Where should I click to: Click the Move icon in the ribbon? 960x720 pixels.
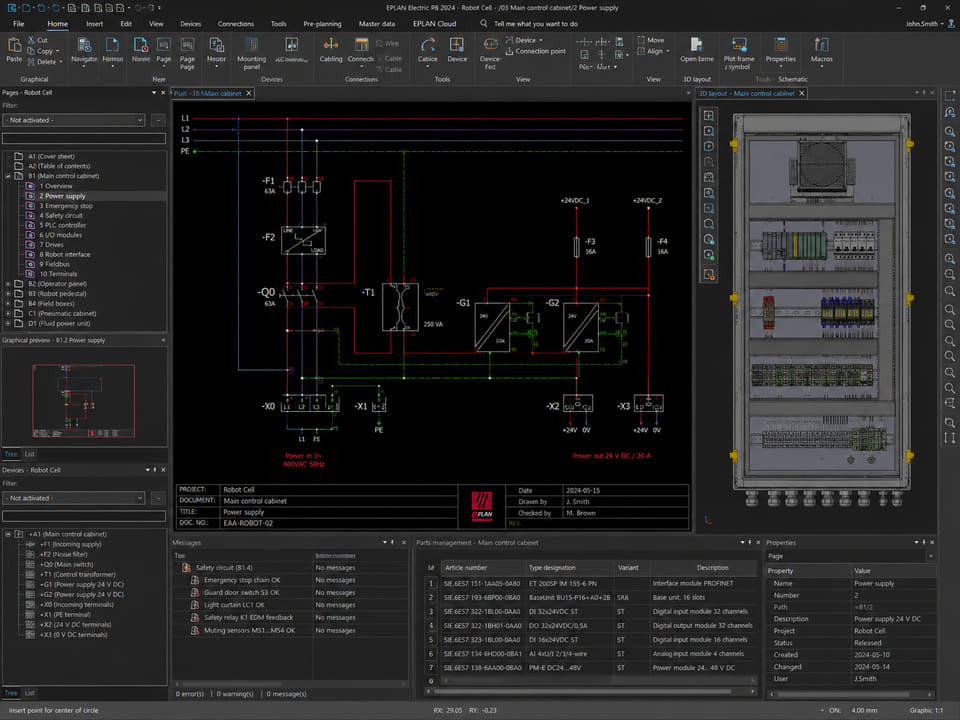641,40
